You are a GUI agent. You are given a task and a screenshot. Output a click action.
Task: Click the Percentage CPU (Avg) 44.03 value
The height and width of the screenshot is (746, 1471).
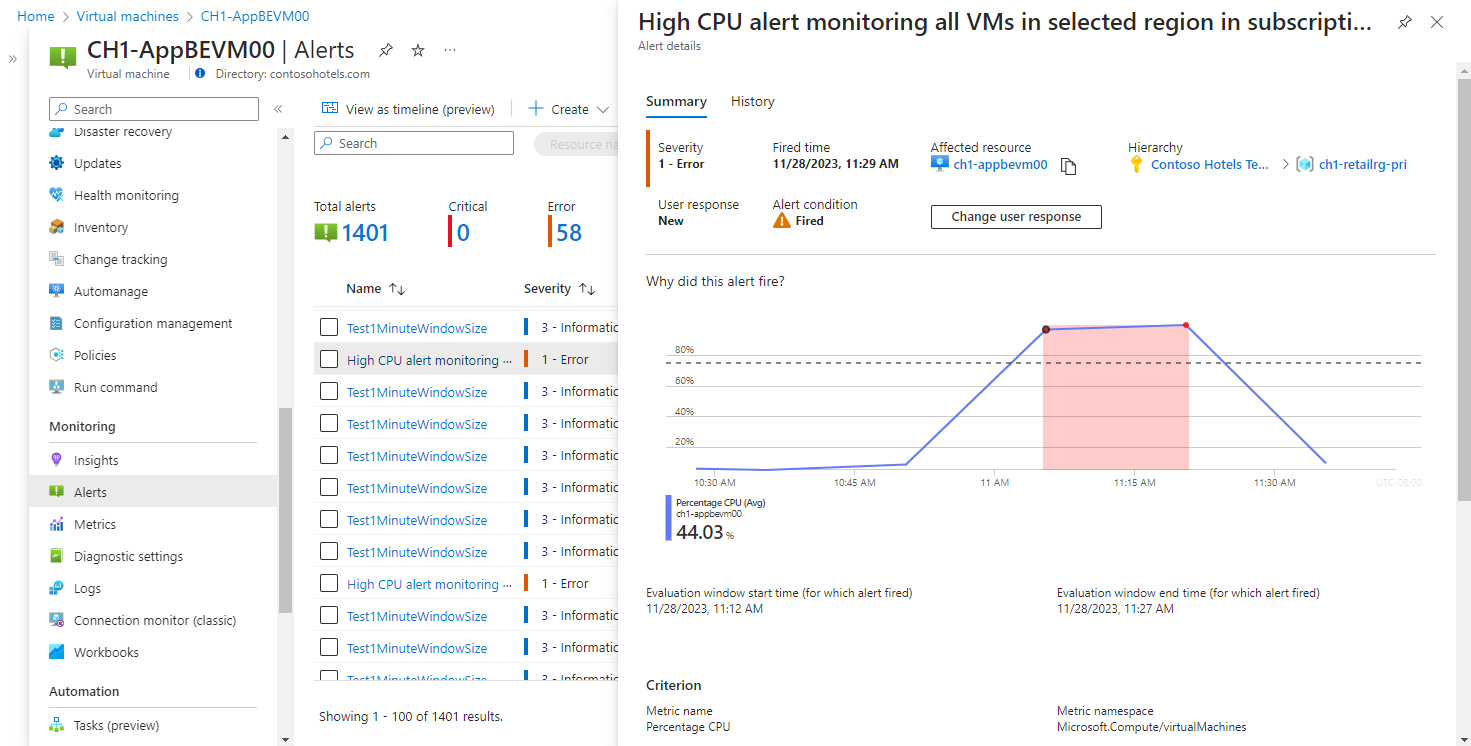tap(699, 532)
